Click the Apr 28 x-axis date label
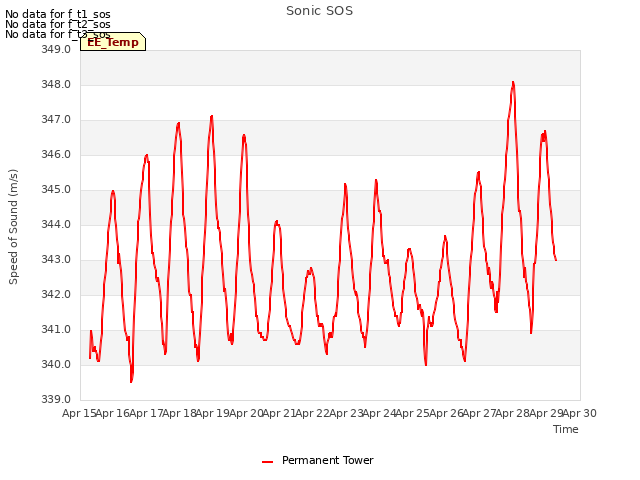The width and height of the screenshot is (640, 480). [x=513, y=413]
